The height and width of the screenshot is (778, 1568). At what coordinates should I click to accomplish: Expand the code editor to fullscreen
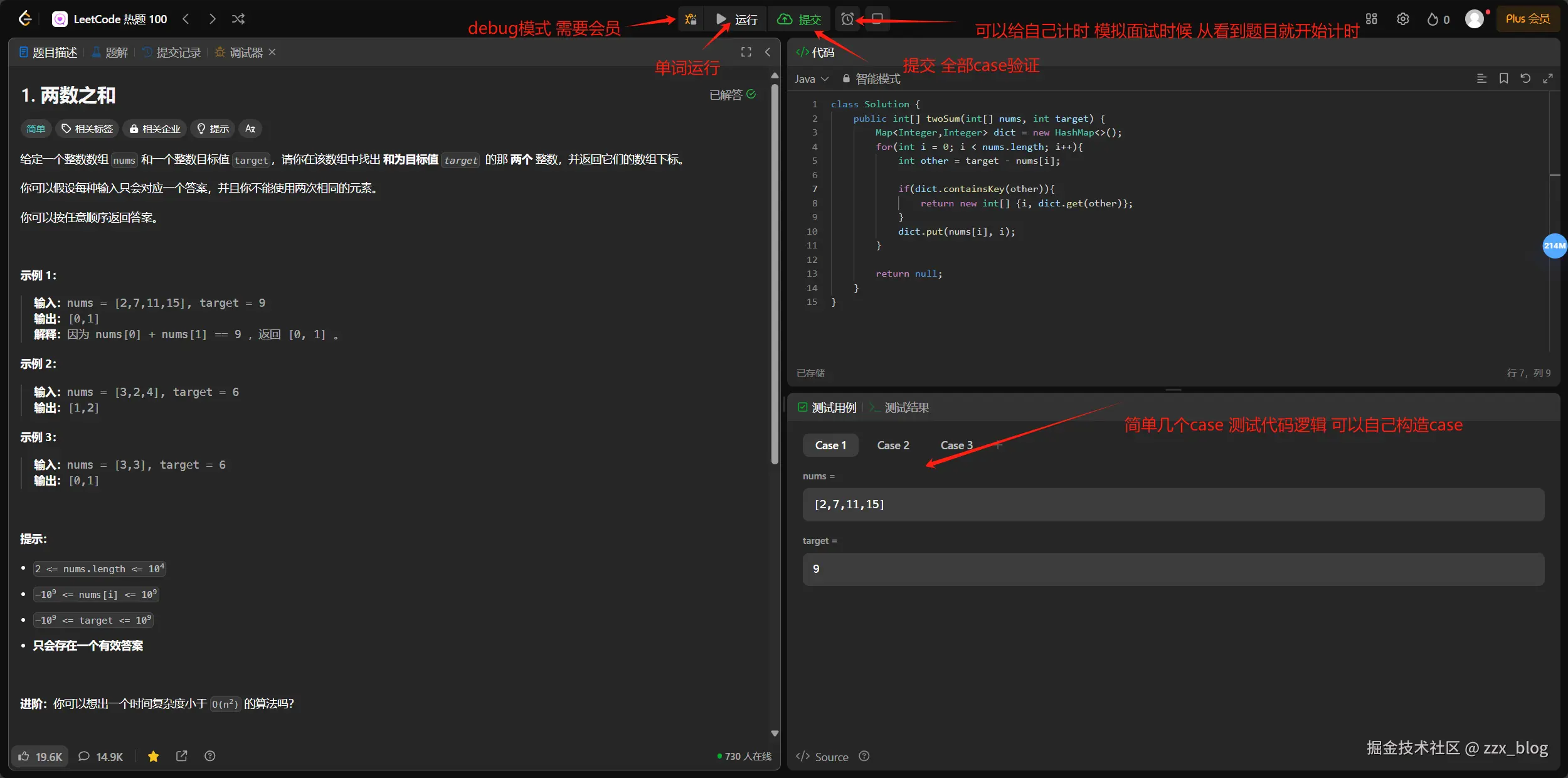coord(1548,78)
